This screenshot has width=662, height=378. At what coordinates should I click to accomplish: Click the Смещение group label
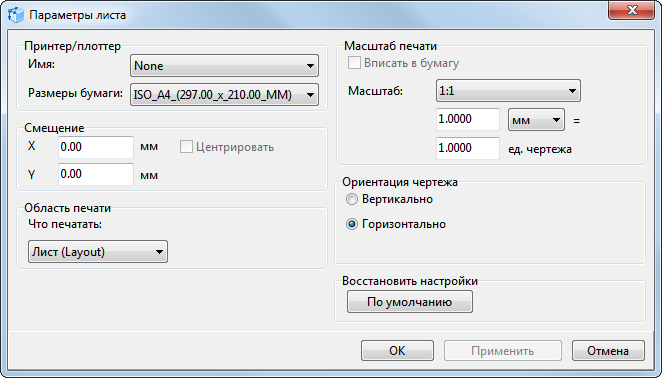coord(54,128)
